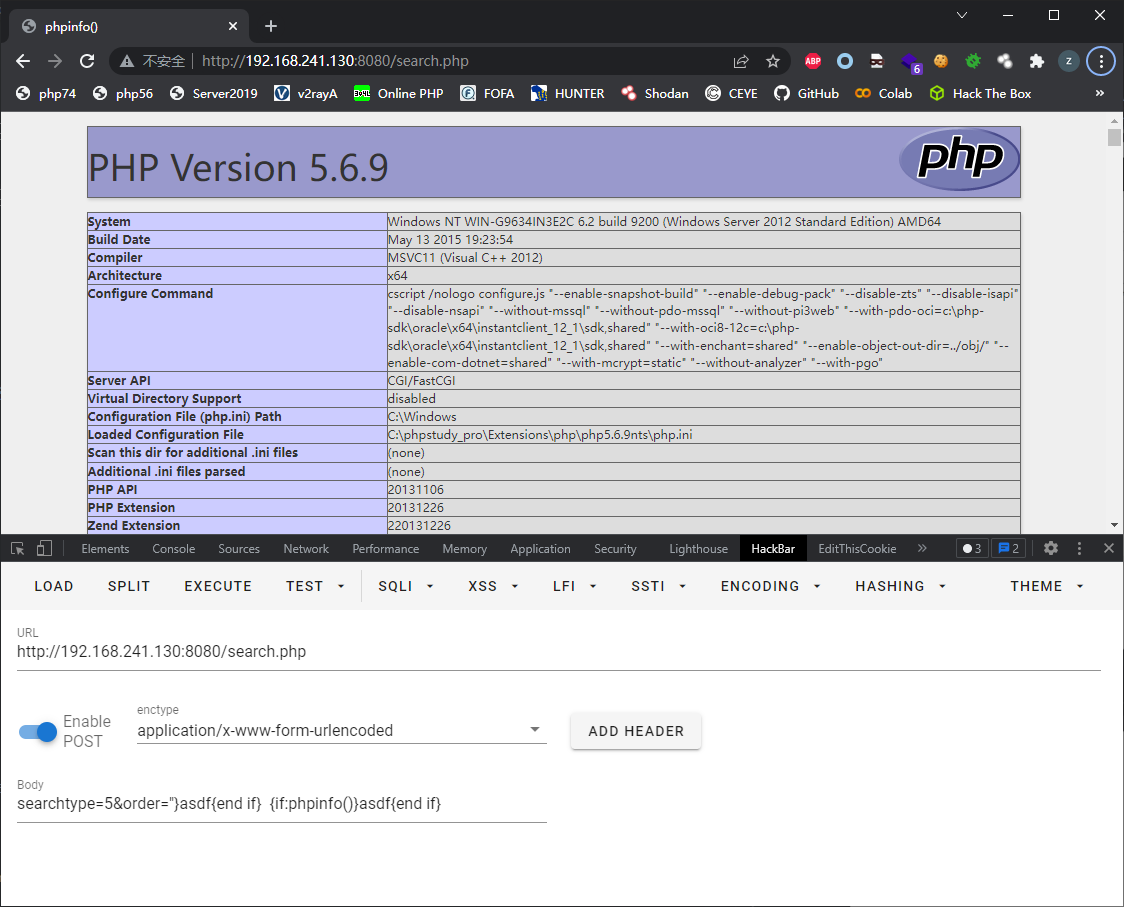Expand the THEME dropdown
This screenshot has width=1124, height=907.
[1047, 586]
